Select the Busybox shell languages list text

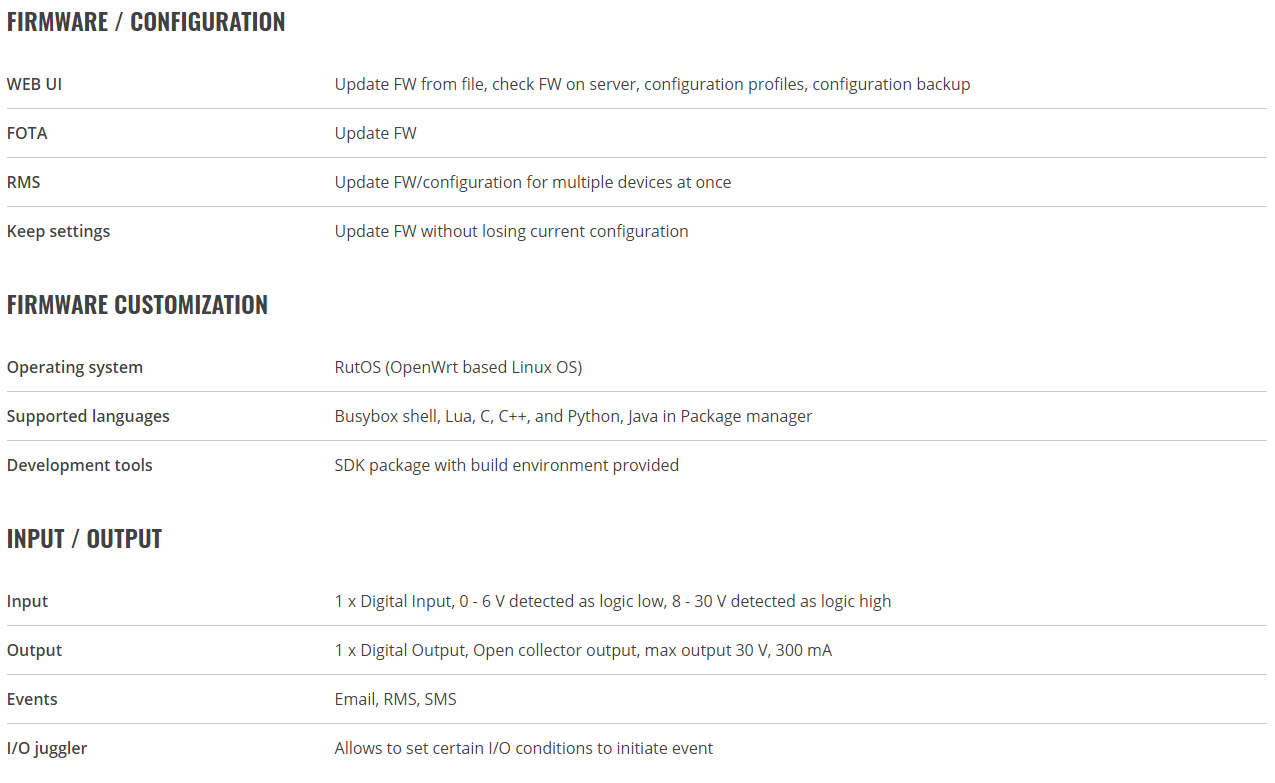573,416
